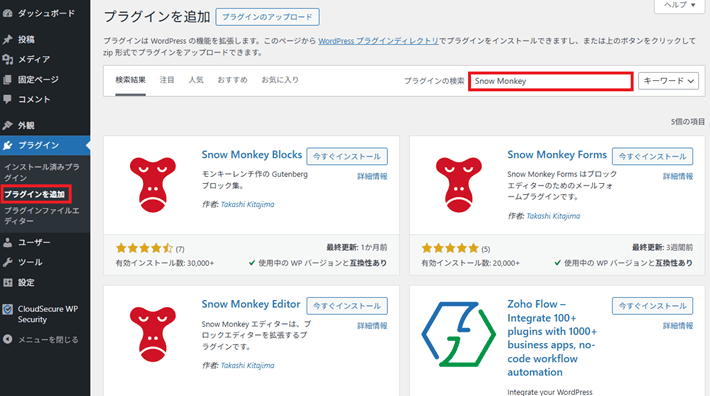Click the star rating of Snow Monkey Forms
710x396 pixels.
point(450,248)
